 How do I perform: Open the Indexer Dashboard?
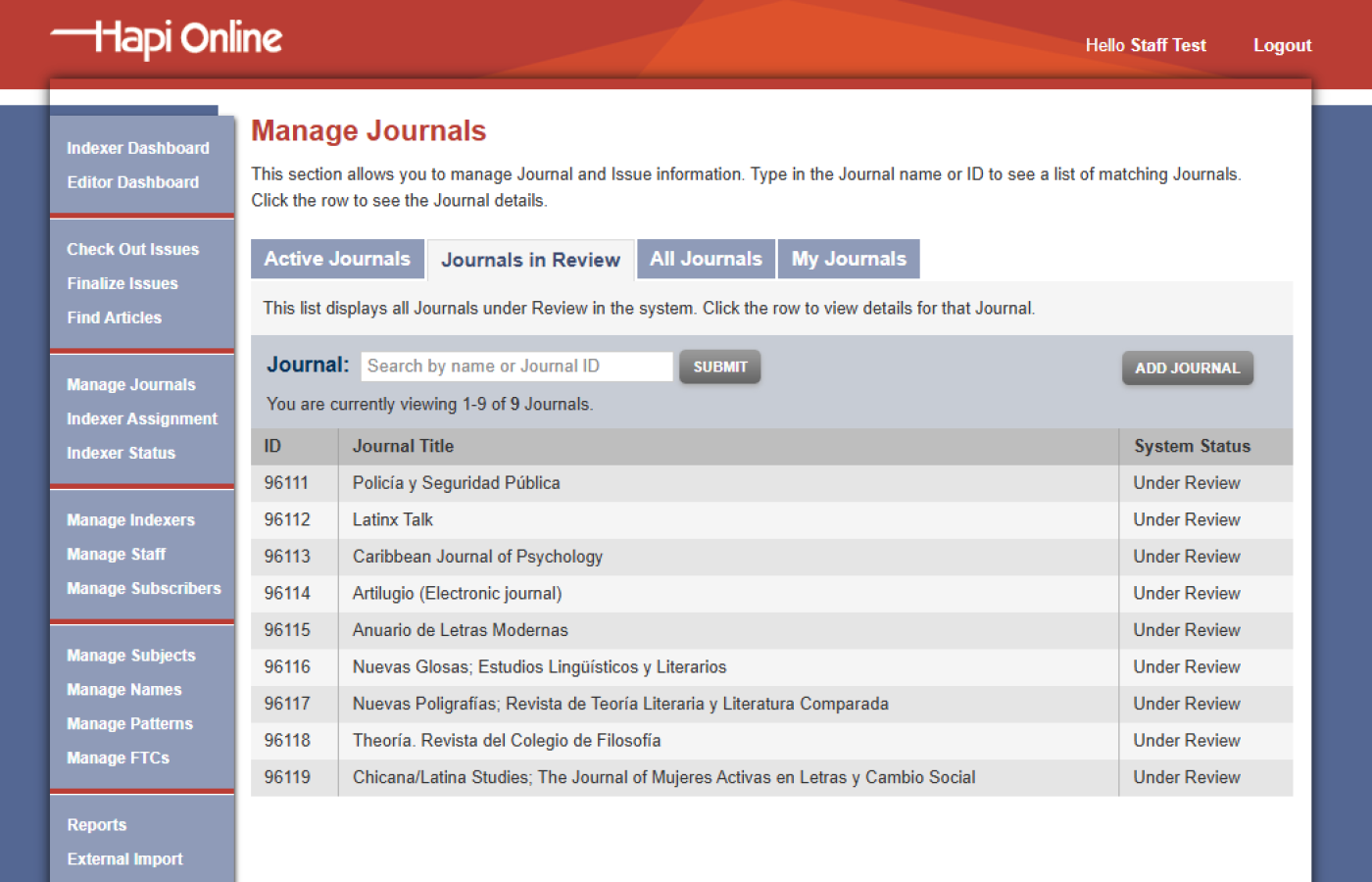(x=137, y=147)
